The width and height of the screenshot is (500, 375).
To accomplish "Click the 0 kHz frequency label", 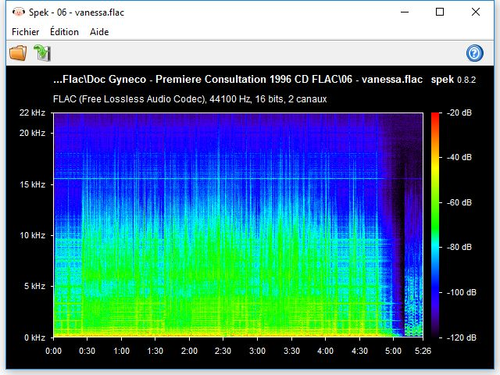I will click(34, 338).
